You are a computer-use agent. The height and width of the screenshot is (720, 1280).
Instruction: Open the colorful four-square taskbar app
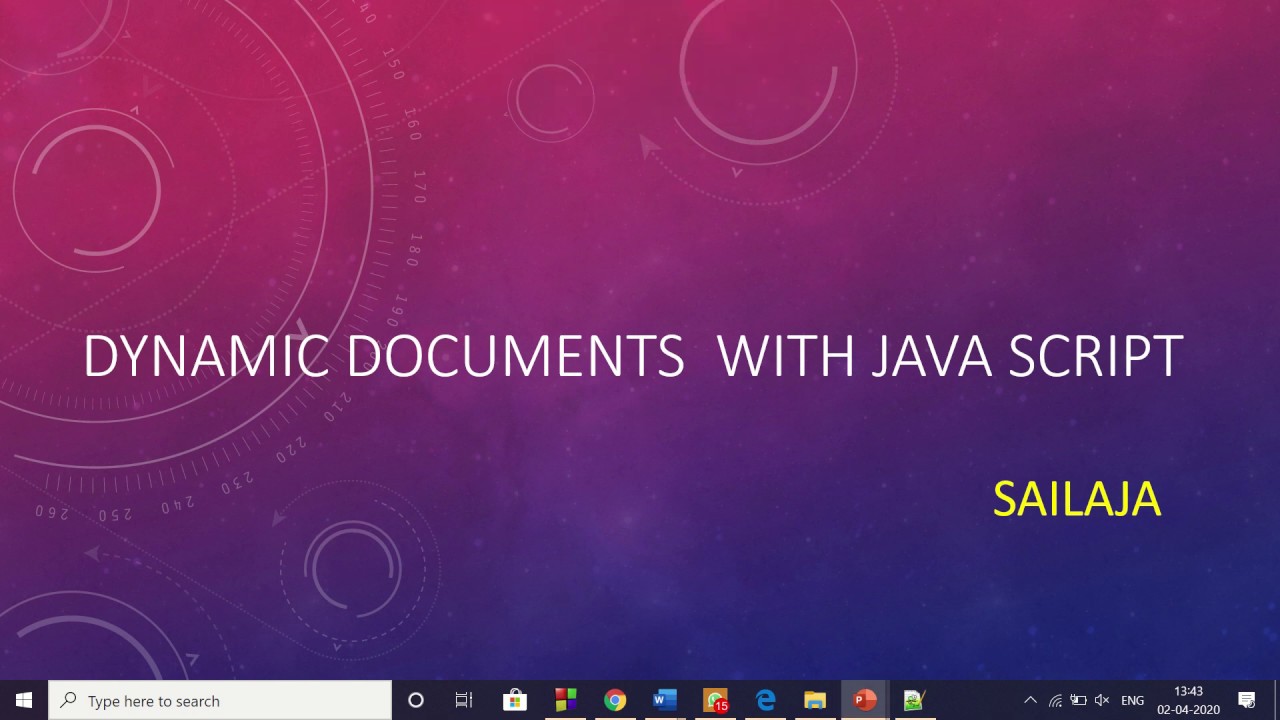click(x=565, y=700)
